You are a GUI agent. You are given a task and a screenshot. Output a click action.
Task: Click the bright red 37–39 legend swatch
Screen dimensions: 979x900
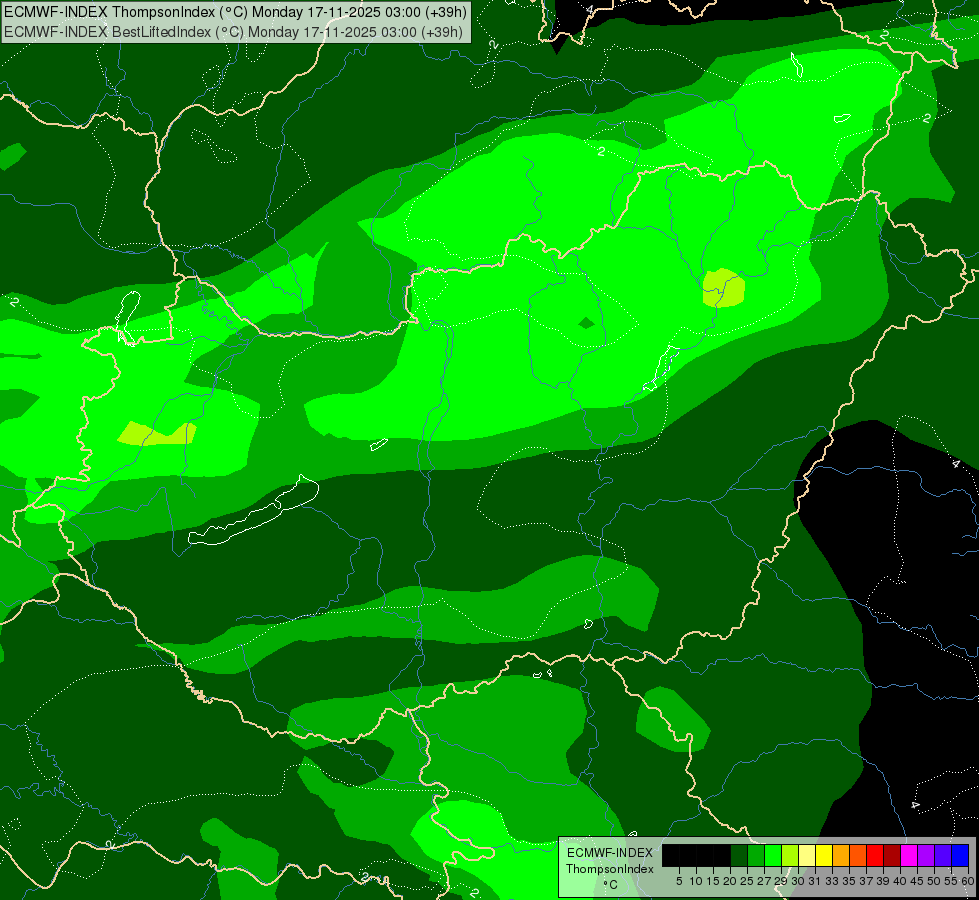[x=875, y=856]
